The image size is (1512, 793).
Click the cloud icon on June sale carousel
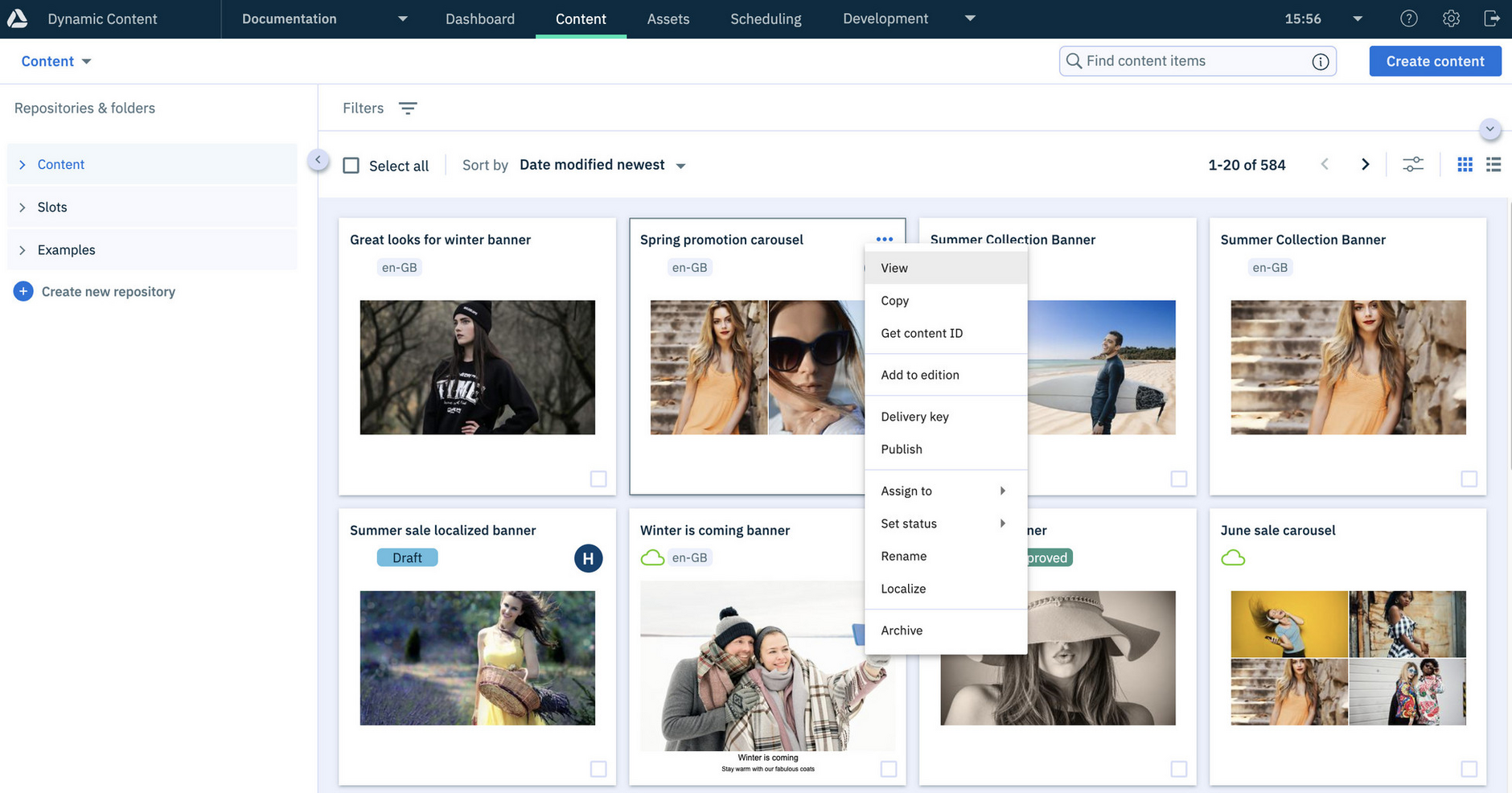click(1233, 557)
